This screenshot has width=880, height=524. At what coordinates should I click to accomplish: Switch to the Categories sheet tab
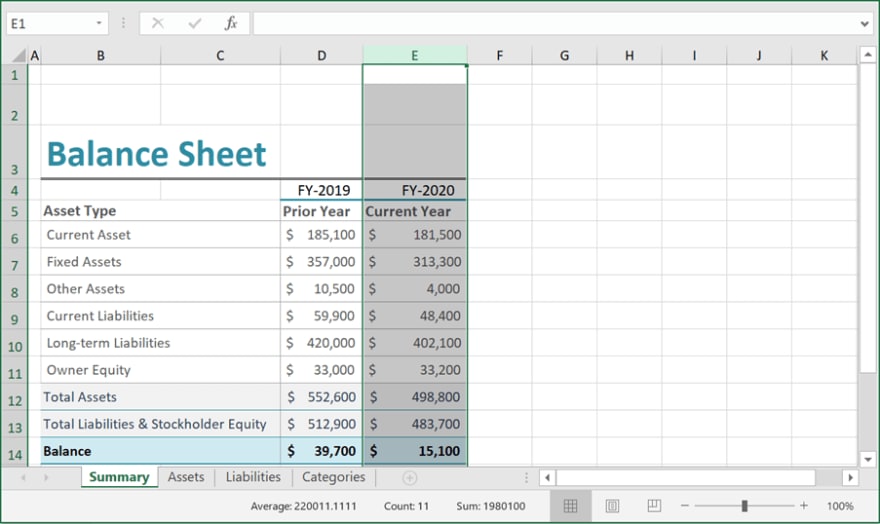333,477
